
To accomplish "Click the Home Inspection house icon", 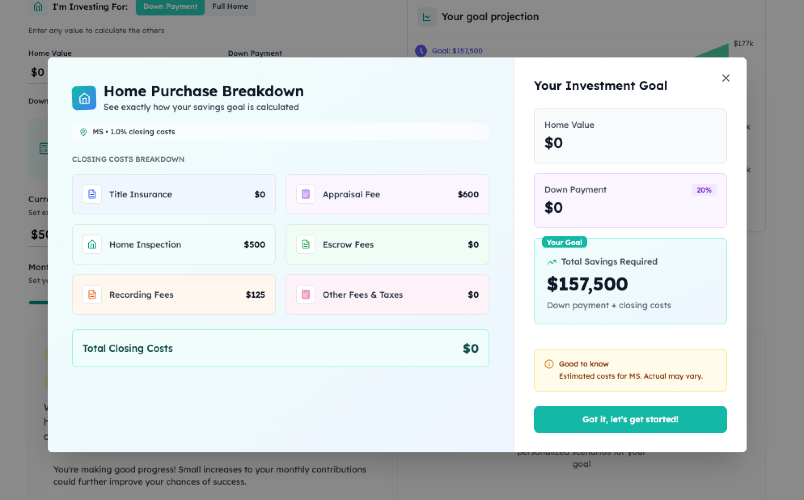I will [92, 245].
